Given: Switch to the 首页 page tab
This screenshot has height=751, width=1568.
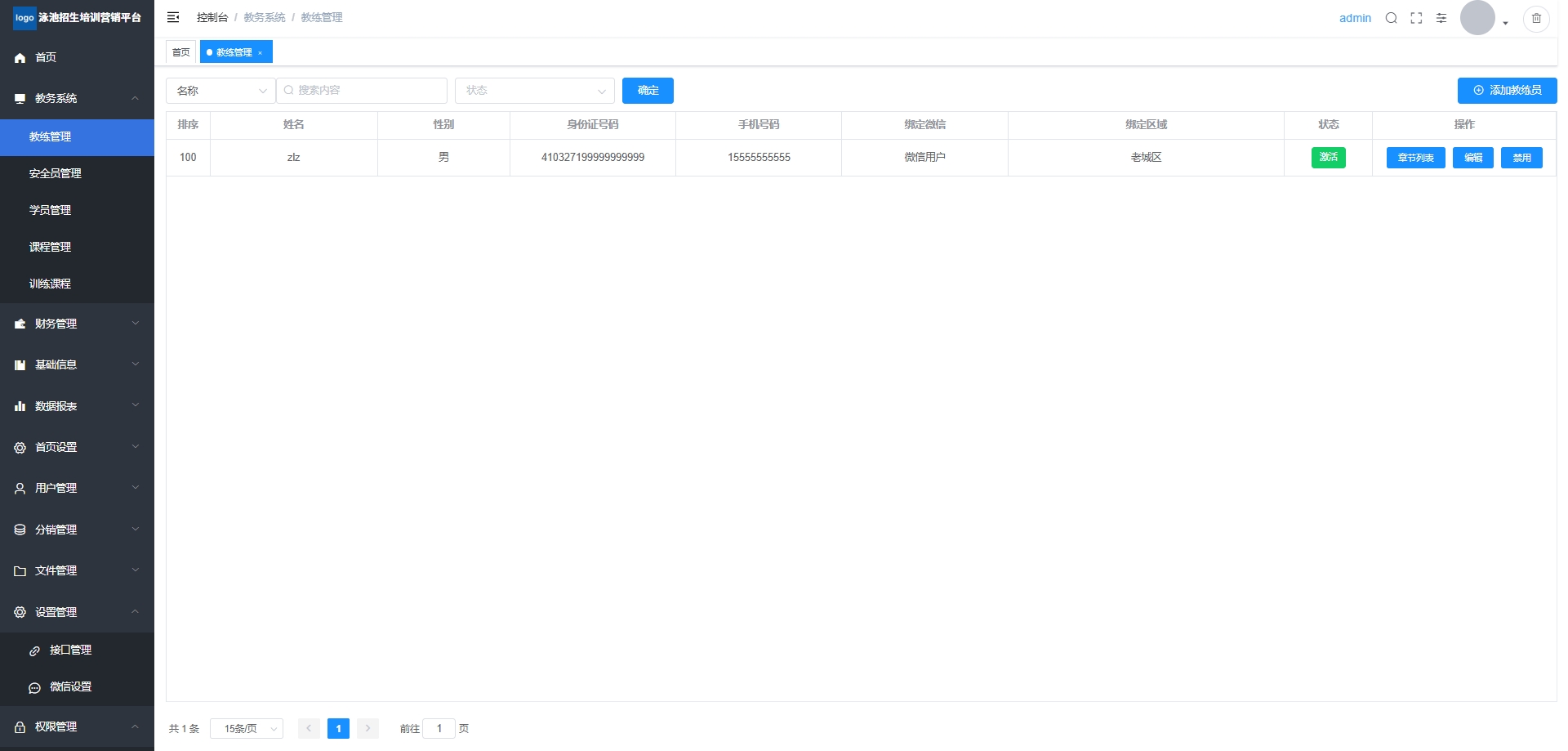Looking at the screenshot, I should pos(180,52).
